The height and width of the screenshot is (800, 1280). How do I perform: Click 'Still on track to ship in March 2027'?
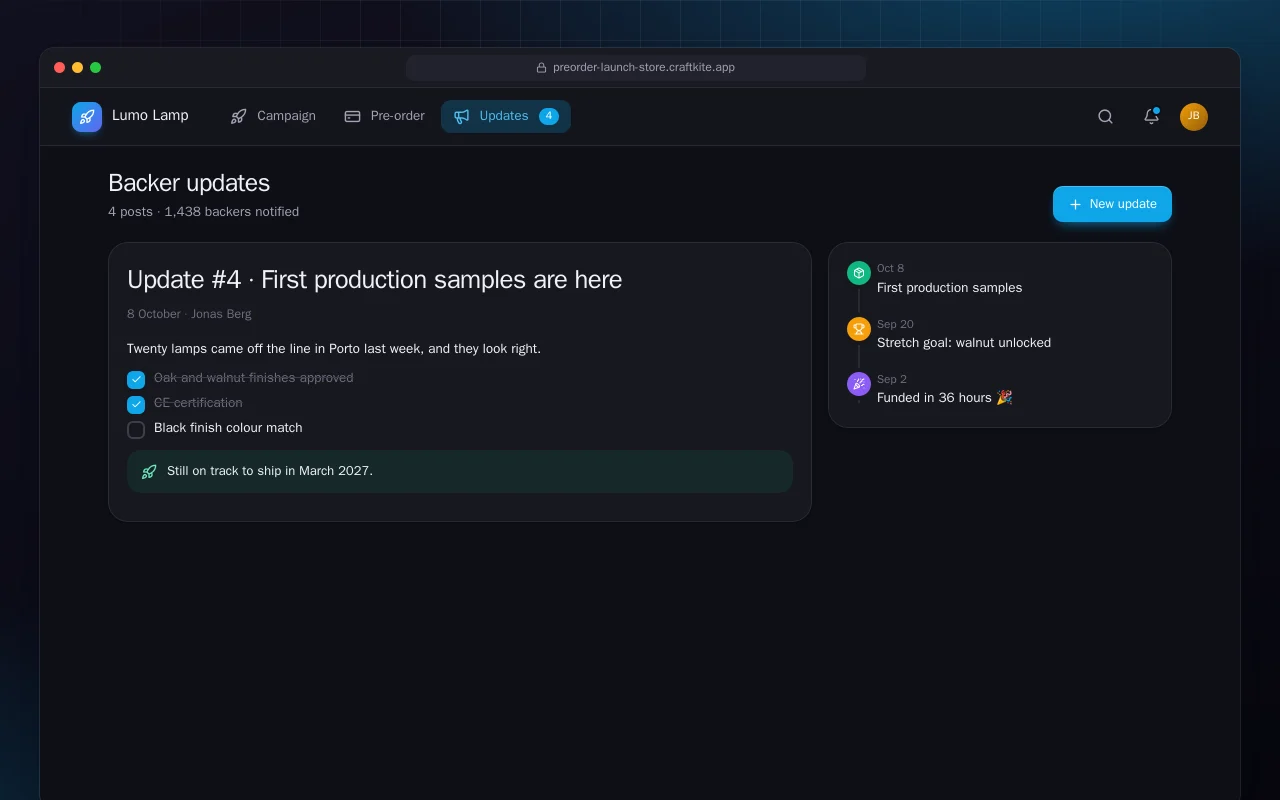tap(270, 471)
